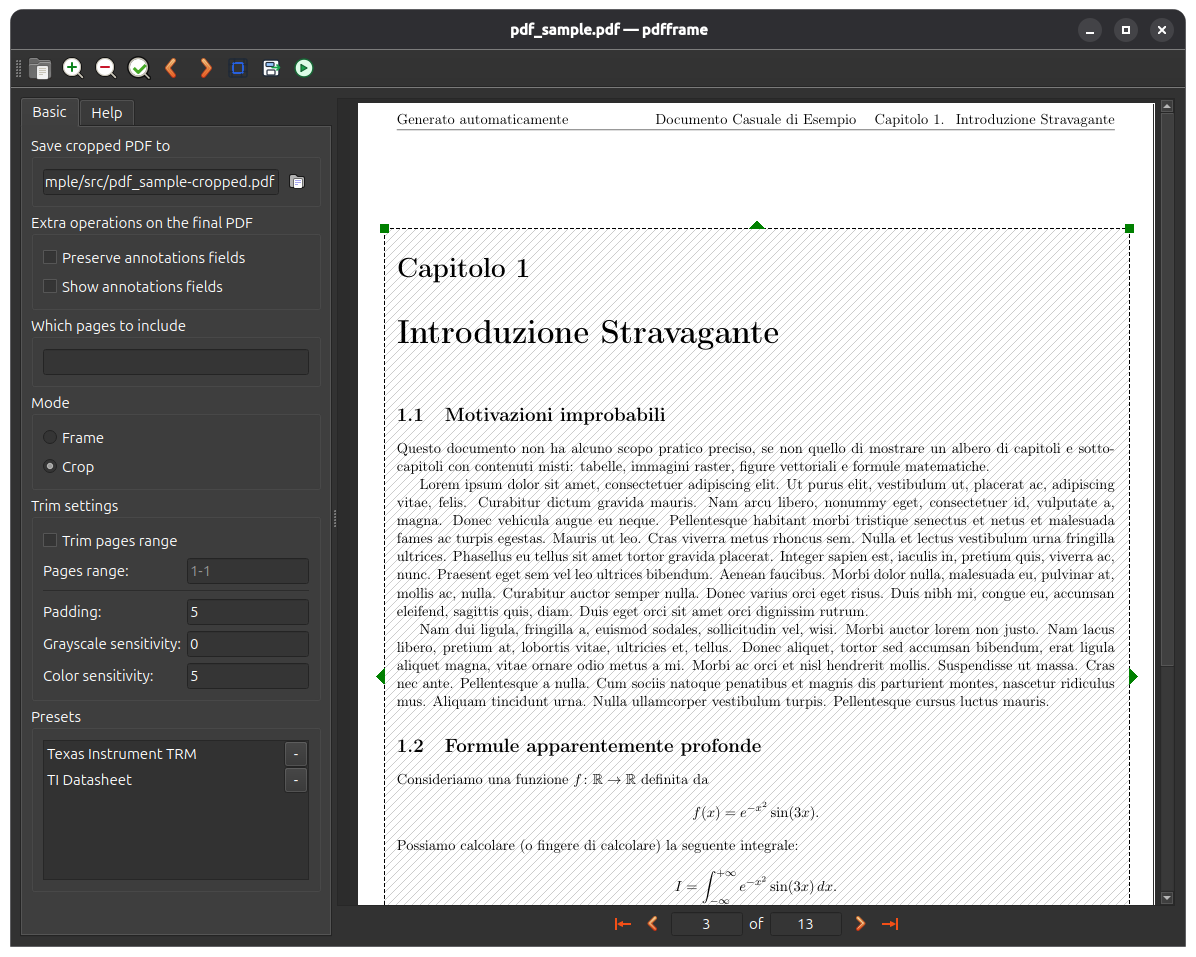The width and height of the screenshot is (1196, 957).
Task: Zoom in on the document
Action: pyautogui.click(x=72, y=68)
